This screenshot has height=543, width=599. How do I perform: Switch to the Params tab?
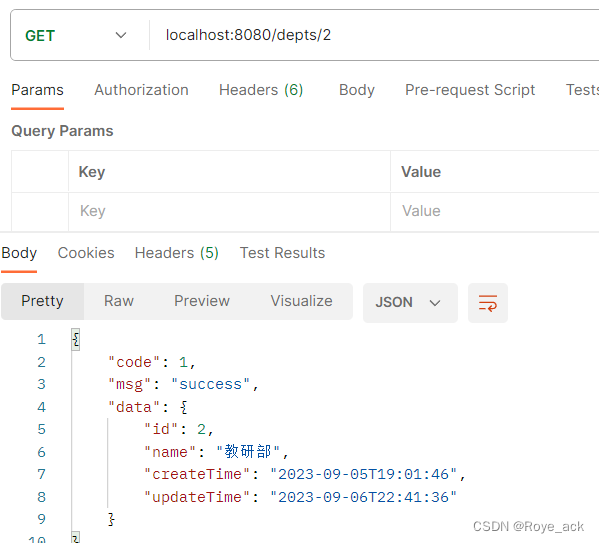(37, 90)
